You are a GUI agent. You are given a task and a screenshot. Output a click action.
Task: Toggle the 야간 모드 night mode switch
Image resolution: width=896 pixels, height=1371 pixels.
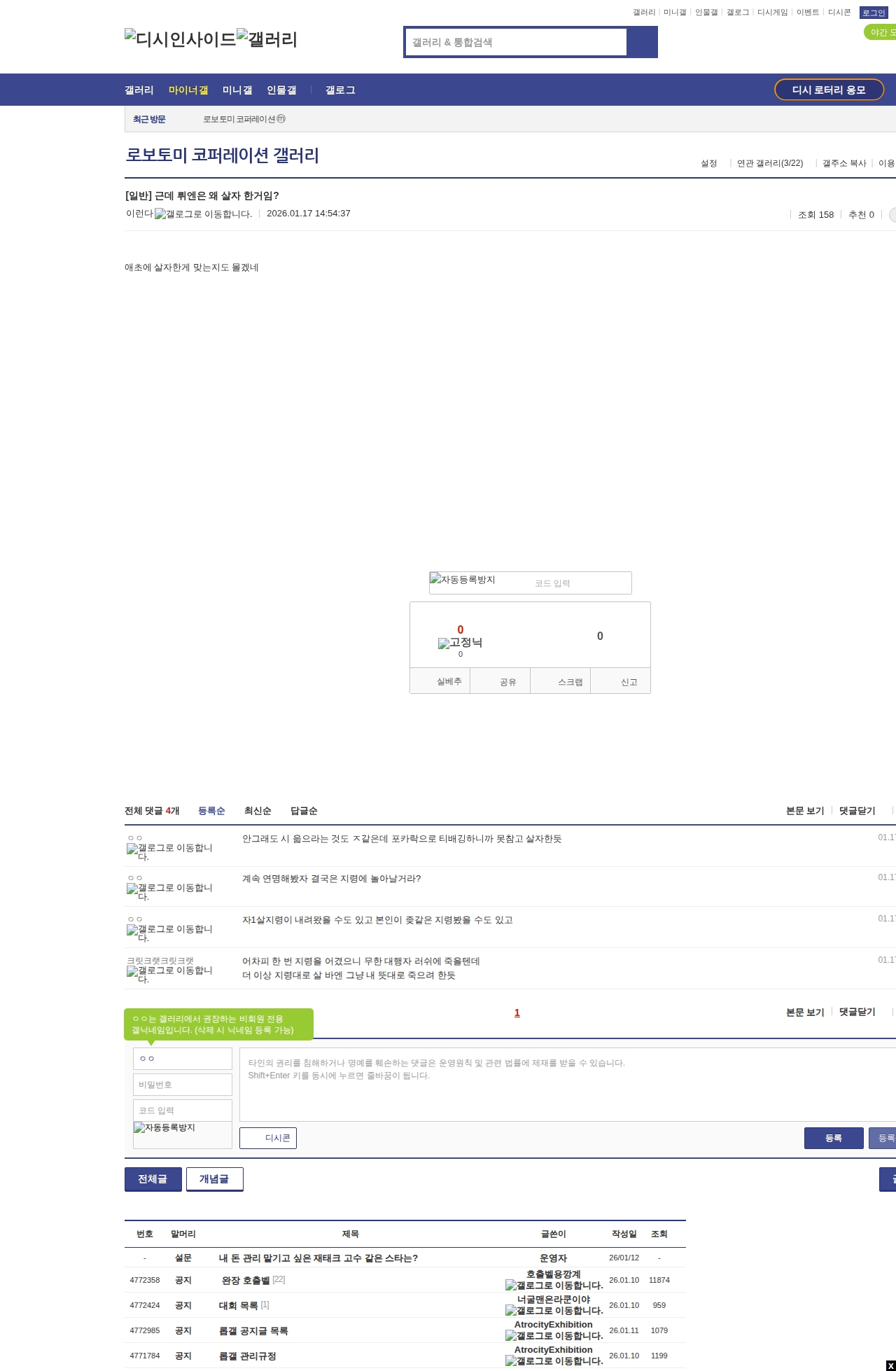(881, 32)
